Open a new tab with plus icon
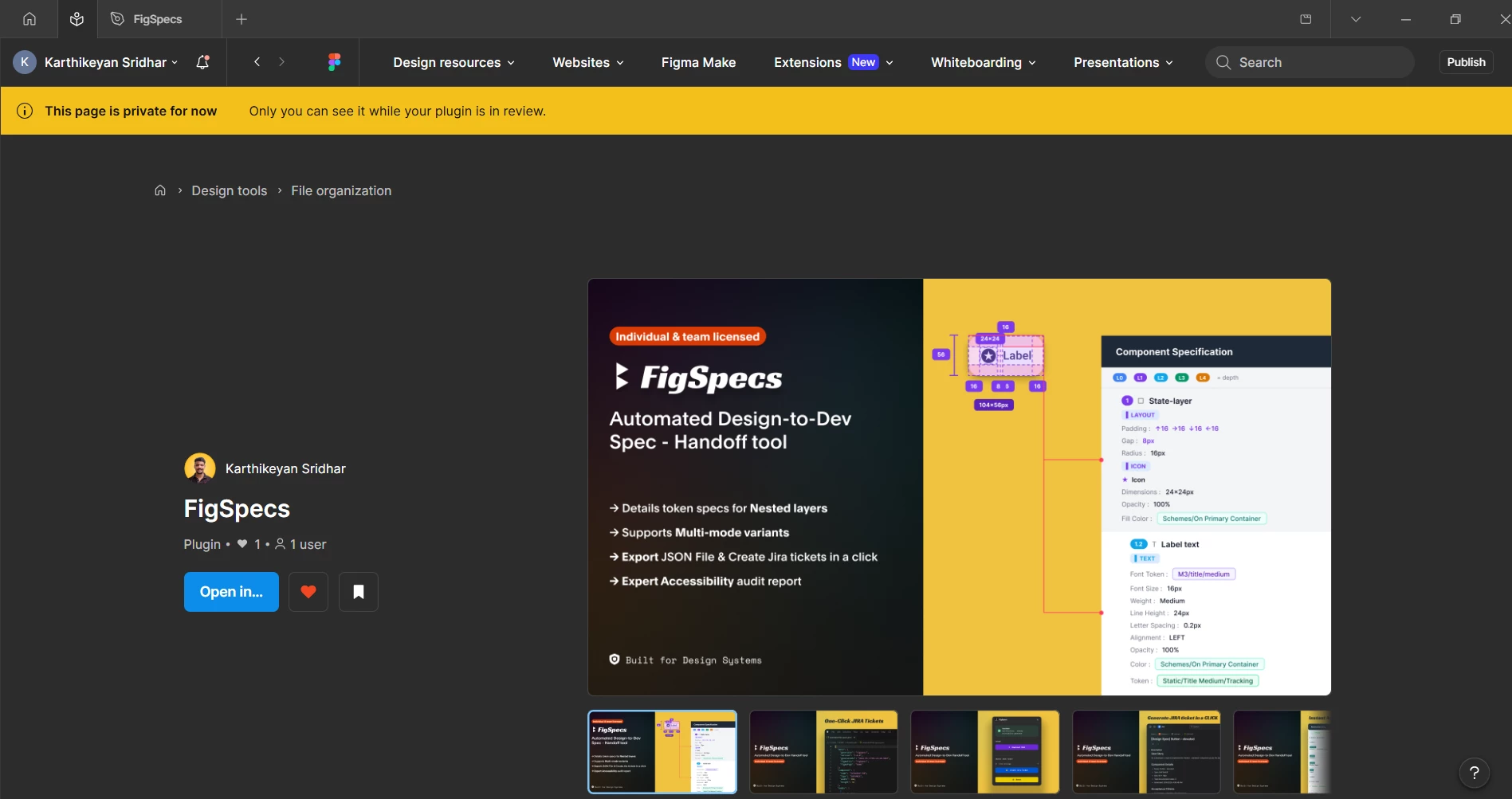The image size is (1512, 799). (242, 19)
